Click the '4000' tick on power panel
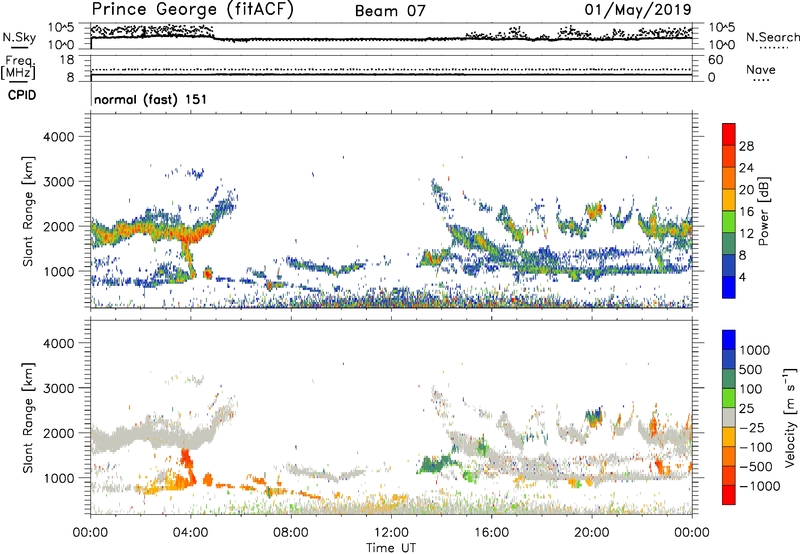The width and height of the screenshot is (800, 554). [x=58, y=137]
